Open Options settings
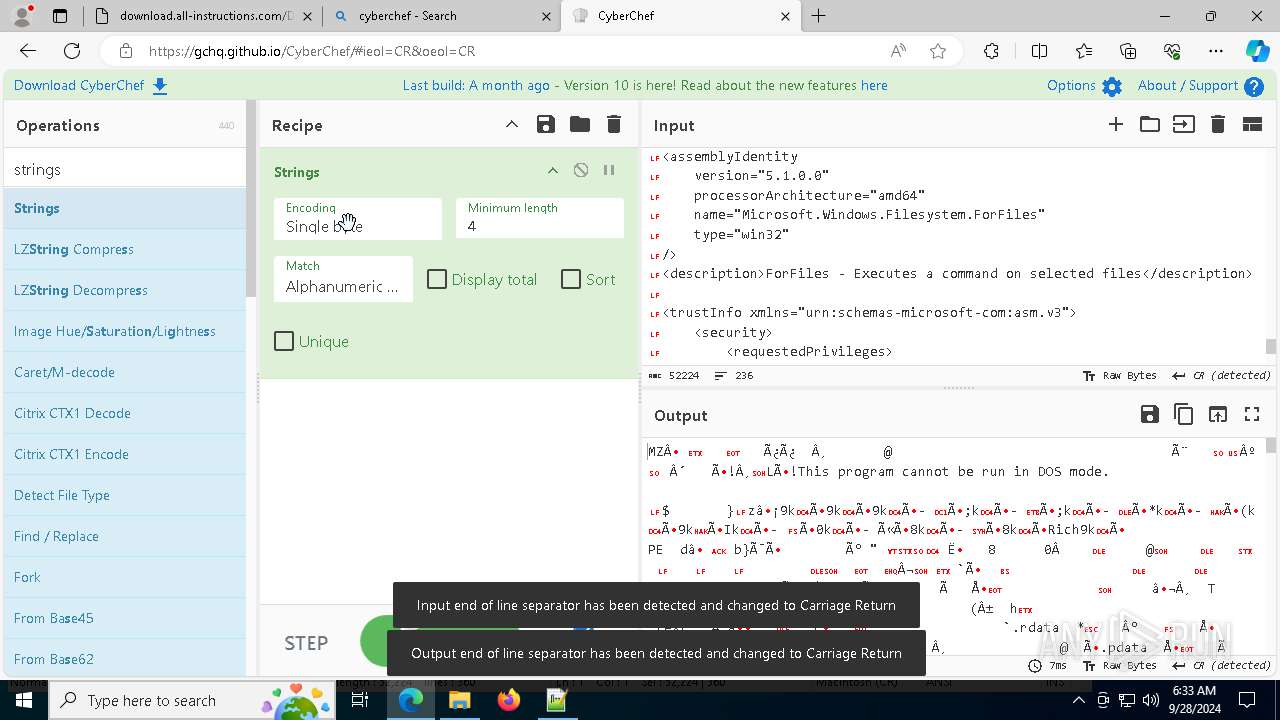Image resolution: width=1280 pixels, height=720 pixels. point(1084,86)
